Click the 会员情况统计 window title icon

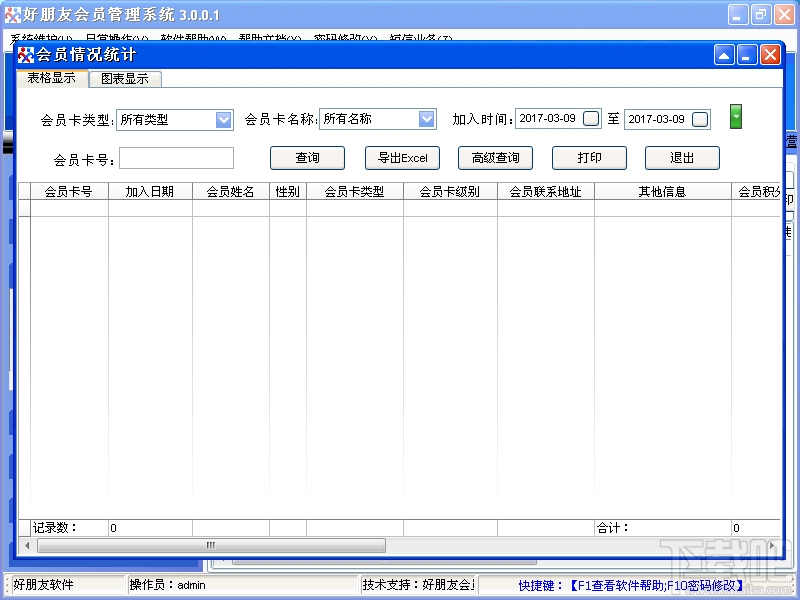click(26, 55)
